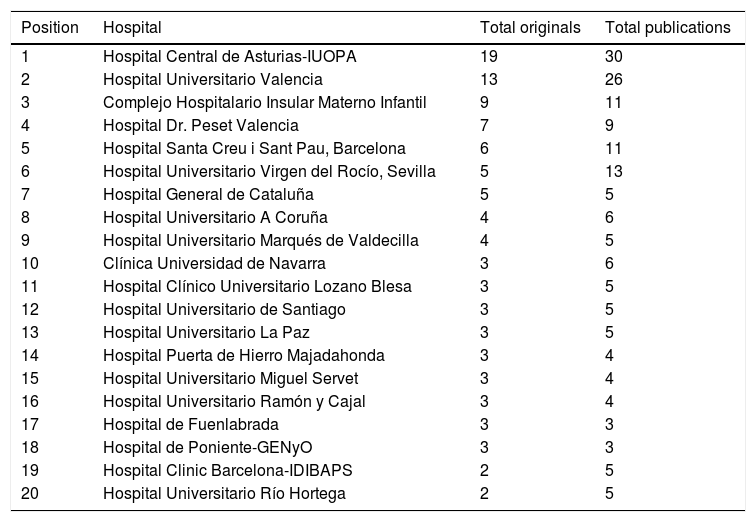This screenshot has width=756, height=522.
Task: Click Hospital Universitario Marqués de Valdecilla
Action: tap(260, 241)
